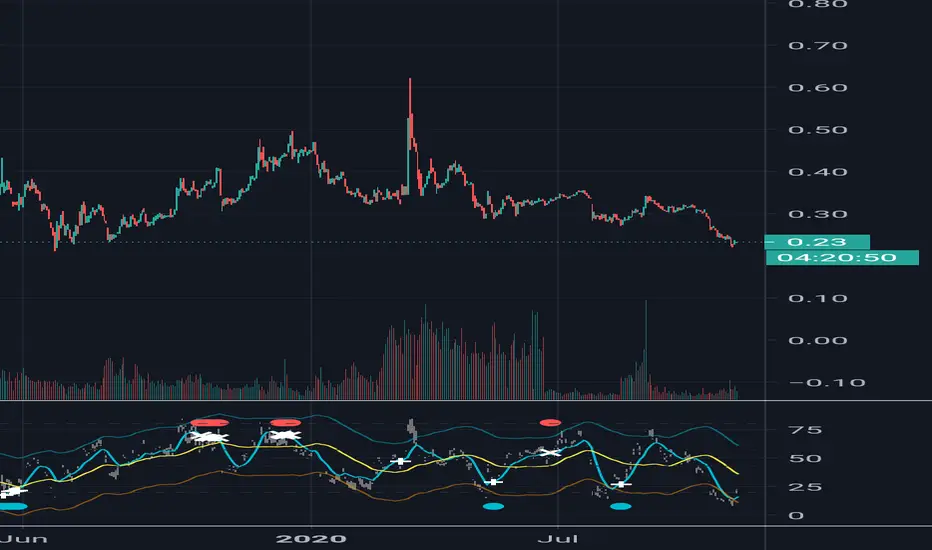
Task: Click the -0.10 price axis label
Action: pyautogui.click(x=827, y=383)
